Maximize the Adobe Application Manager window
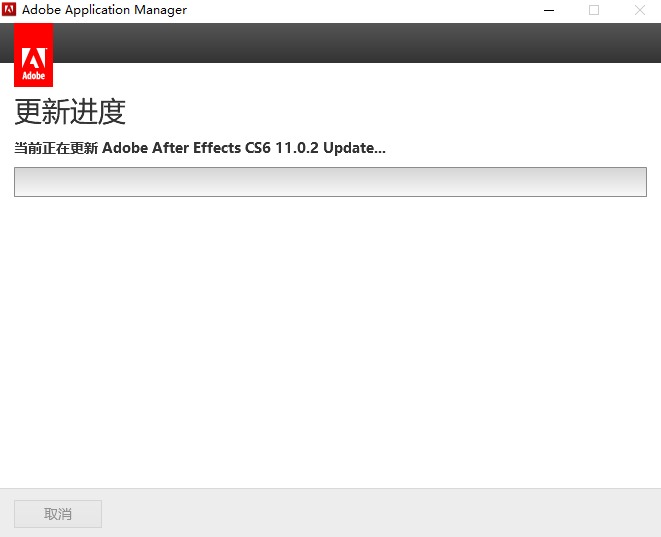661x537 pixels. click(x=594, y=10)
